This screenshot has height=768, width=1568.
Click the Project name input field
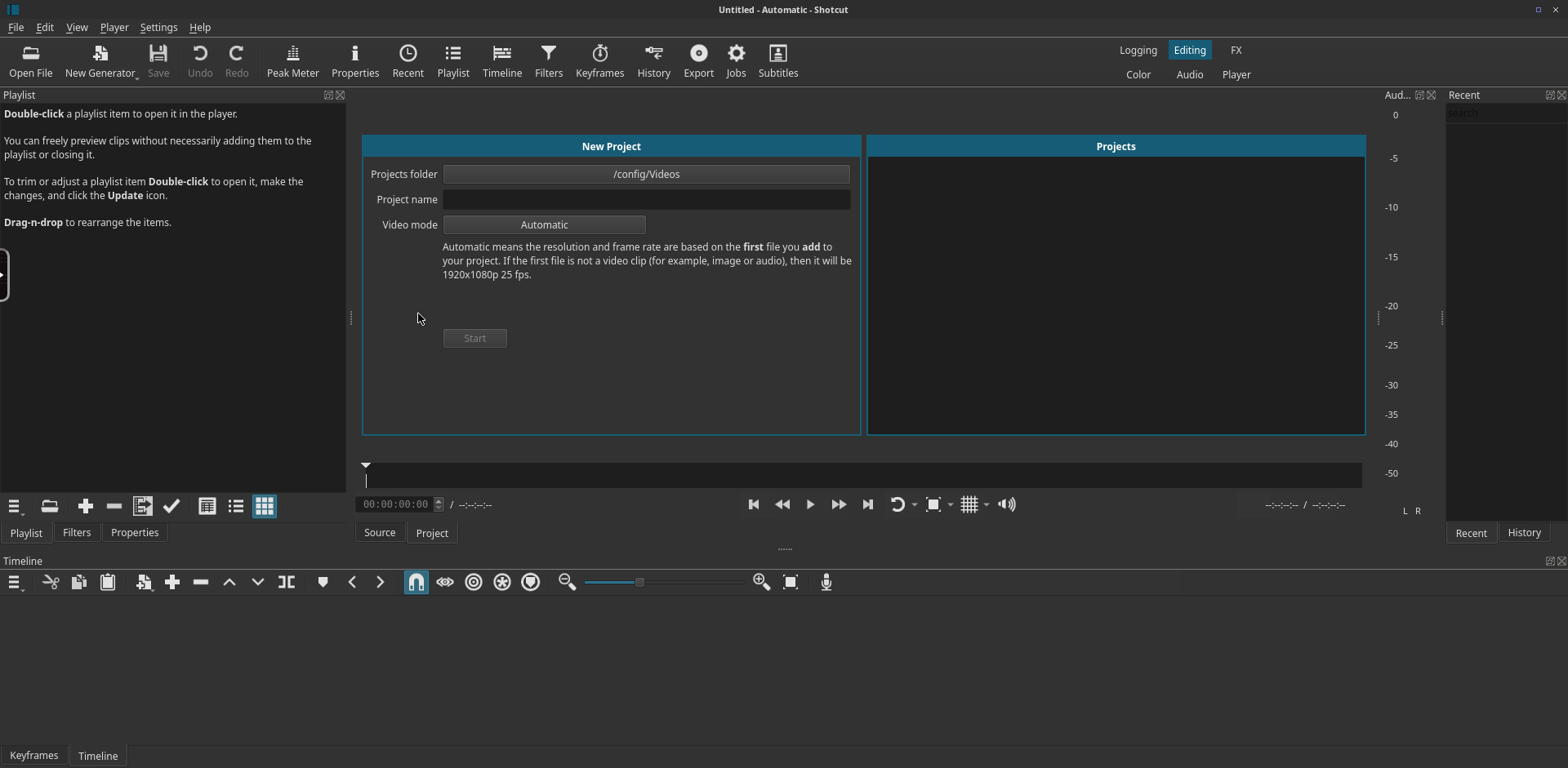pyautogui.click(x=646, y=200)
